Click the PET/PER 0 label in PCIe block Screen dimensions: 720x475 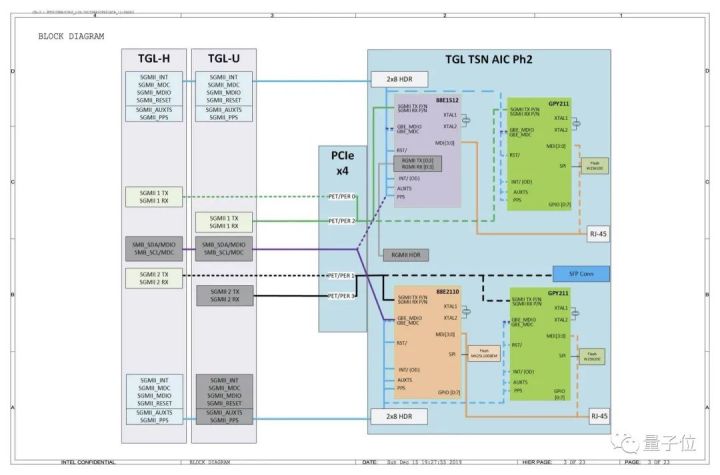[x=342, y=196]
